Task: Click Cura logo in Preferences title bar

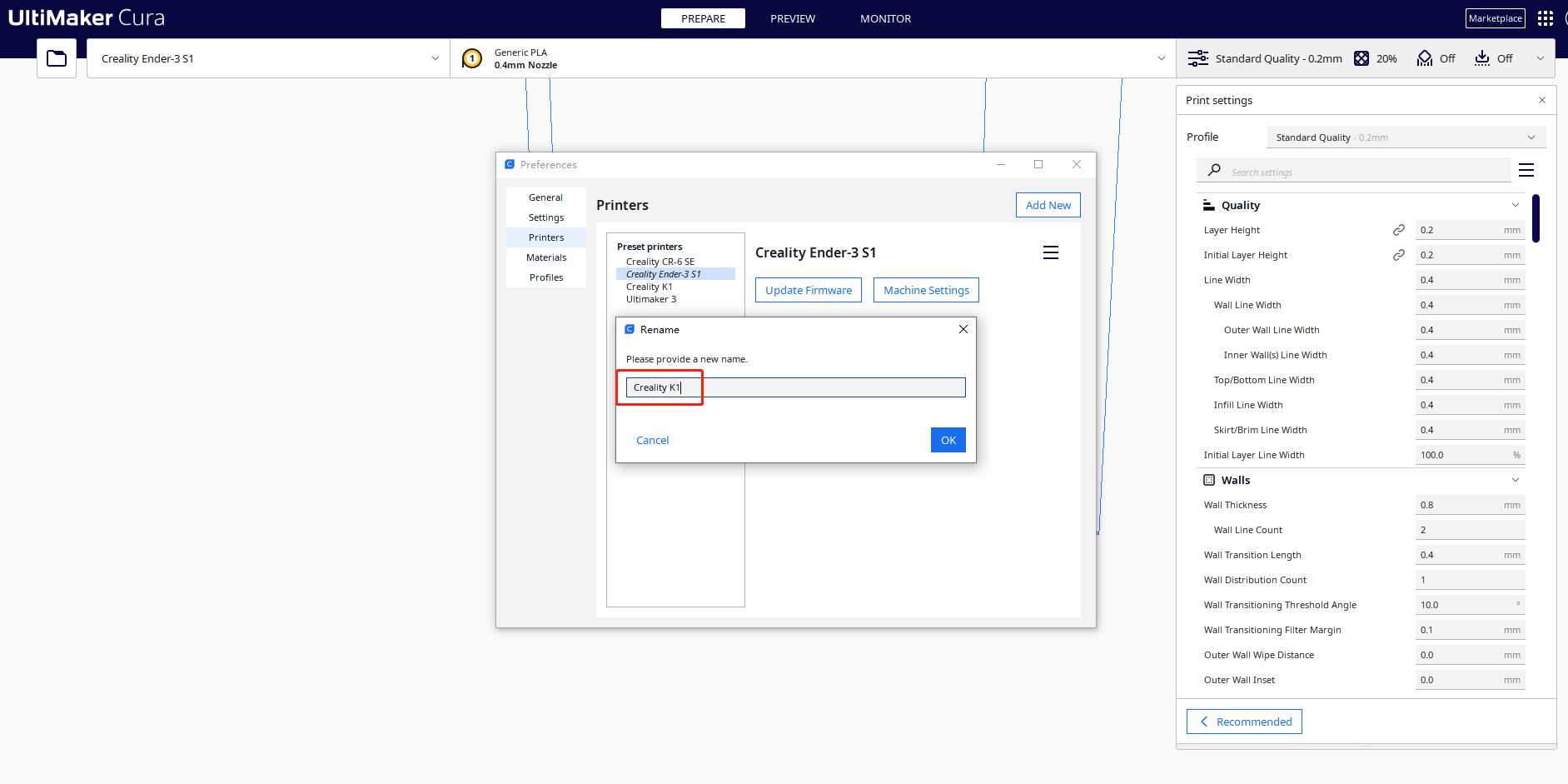Action: click(510, 164)
